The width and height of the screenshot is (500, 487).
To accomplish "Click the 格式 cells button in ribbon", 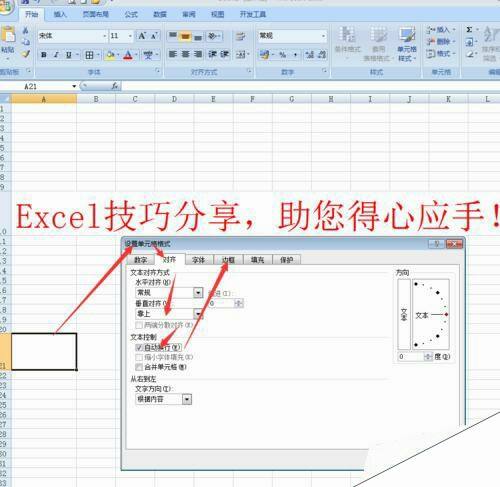I will (441, 53).
